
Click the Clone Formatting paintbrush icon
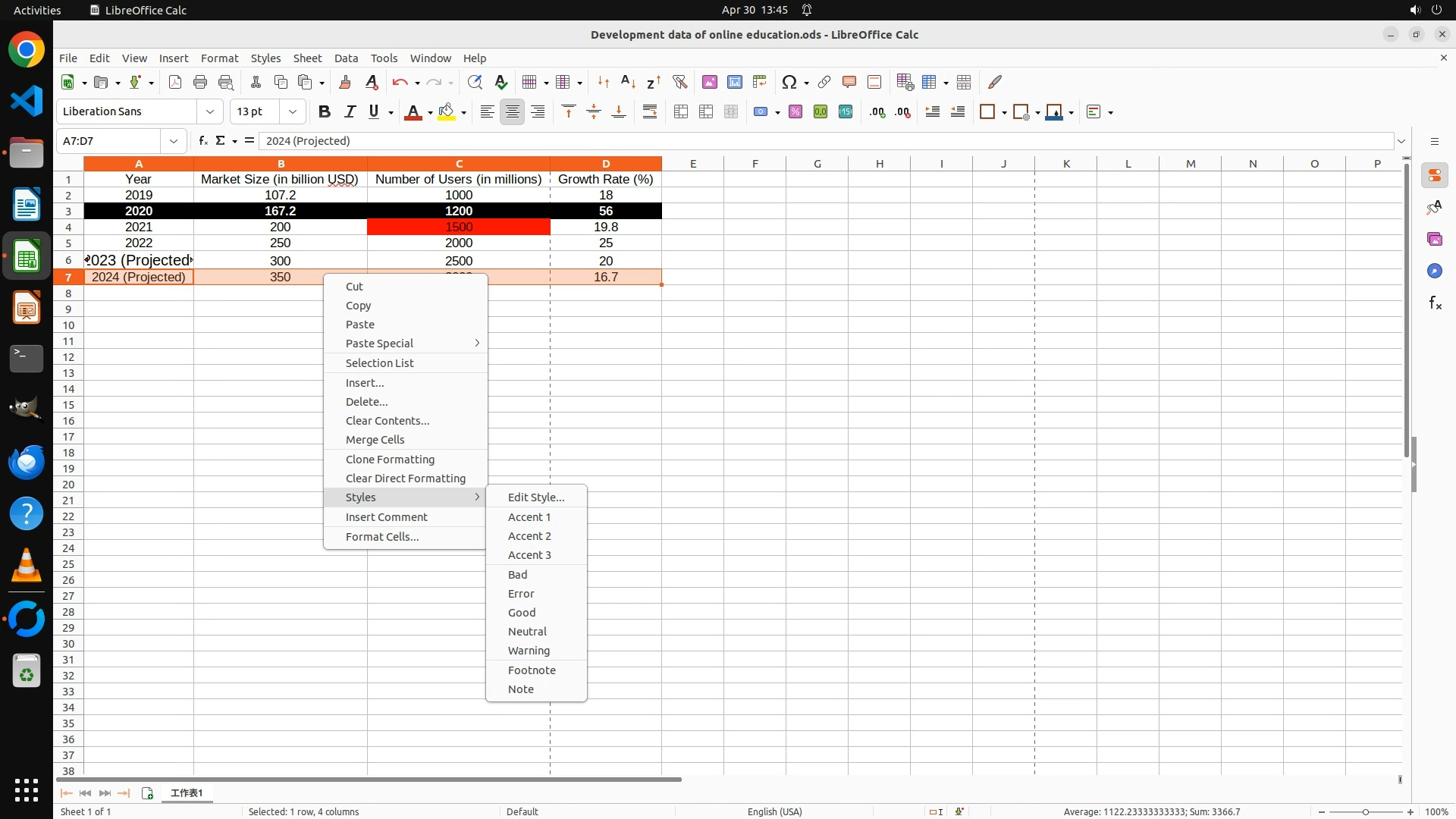click(345, 82)
